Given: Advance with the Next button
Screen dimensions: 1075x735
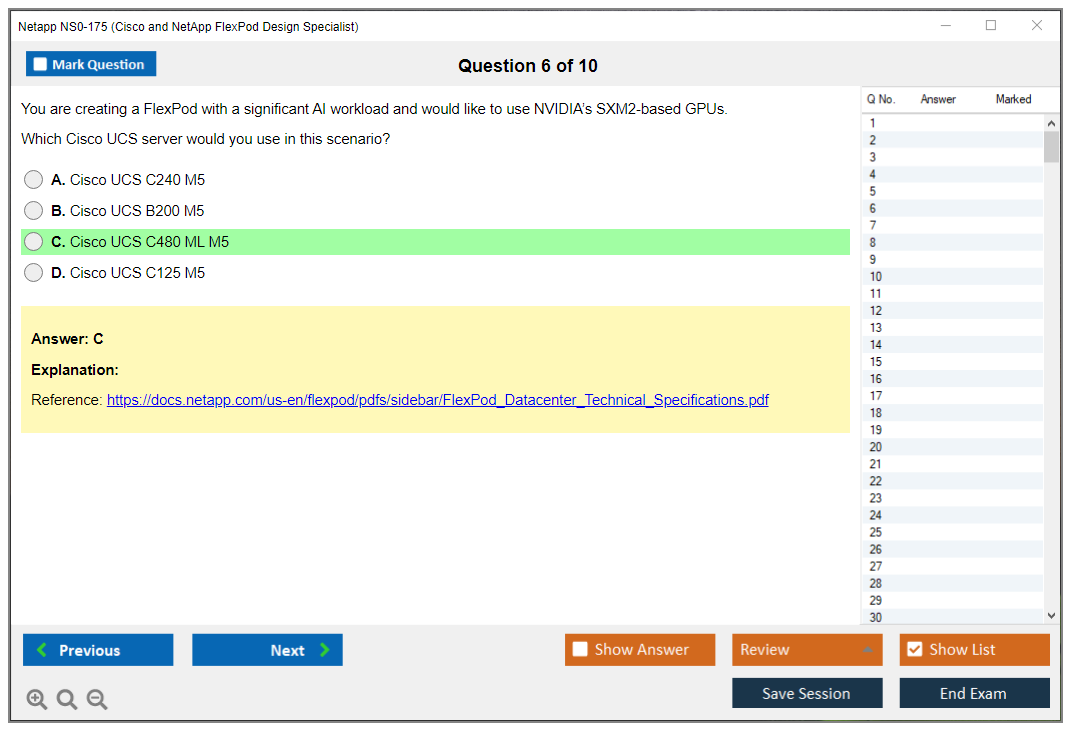Looking at the screenshot, I should [x=267, y=650].
